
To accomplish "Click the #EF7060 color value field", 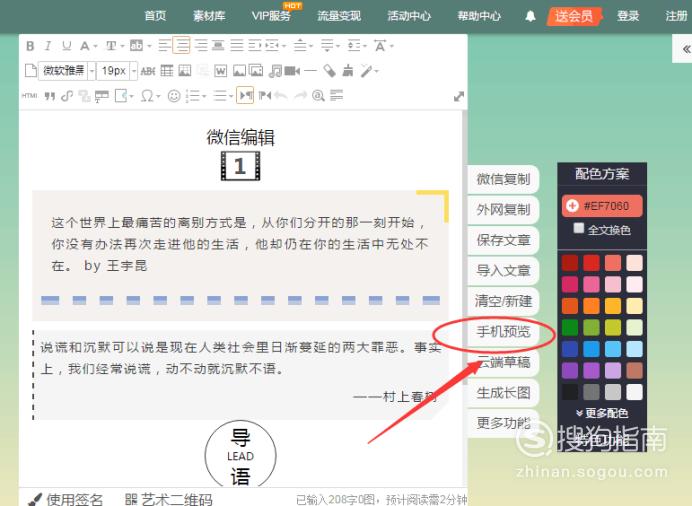I will pos(602,206).
